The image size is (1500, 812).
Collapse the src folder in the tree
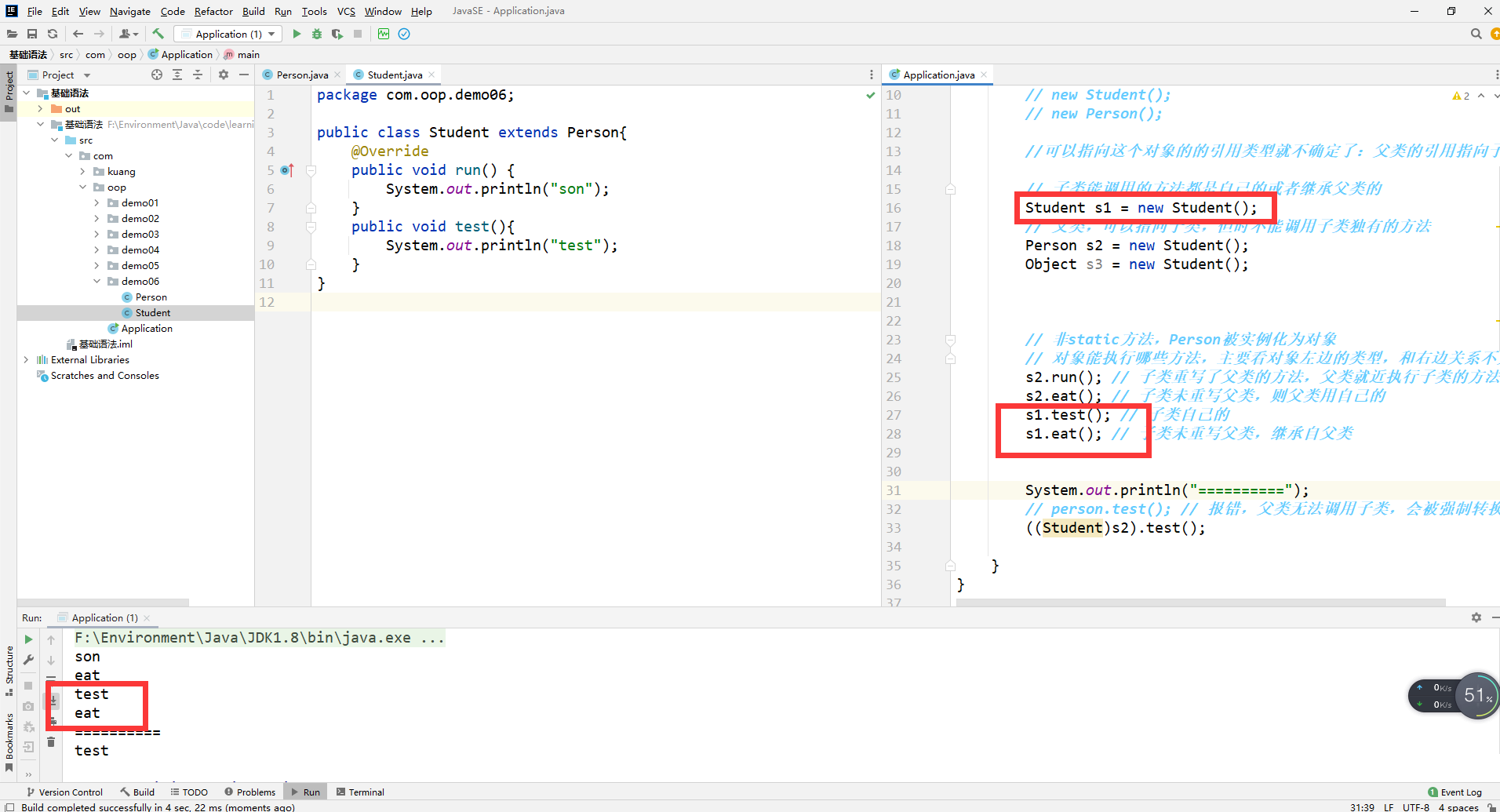pyautogui.click(x=54, y=140)
